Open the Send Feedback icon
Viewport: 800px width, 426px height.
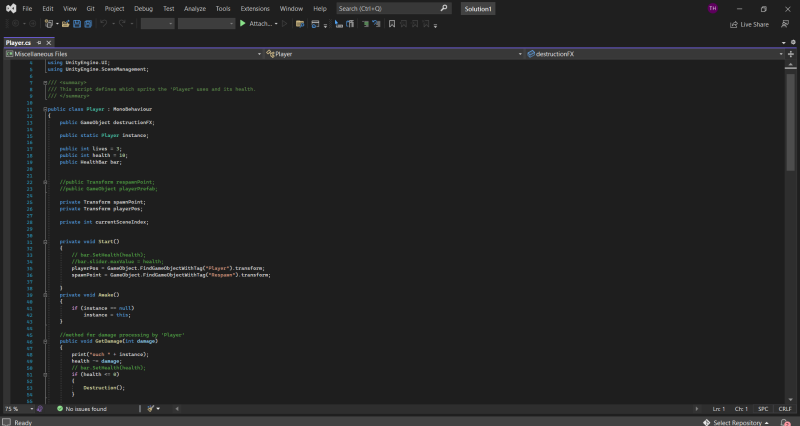(783, 23)
